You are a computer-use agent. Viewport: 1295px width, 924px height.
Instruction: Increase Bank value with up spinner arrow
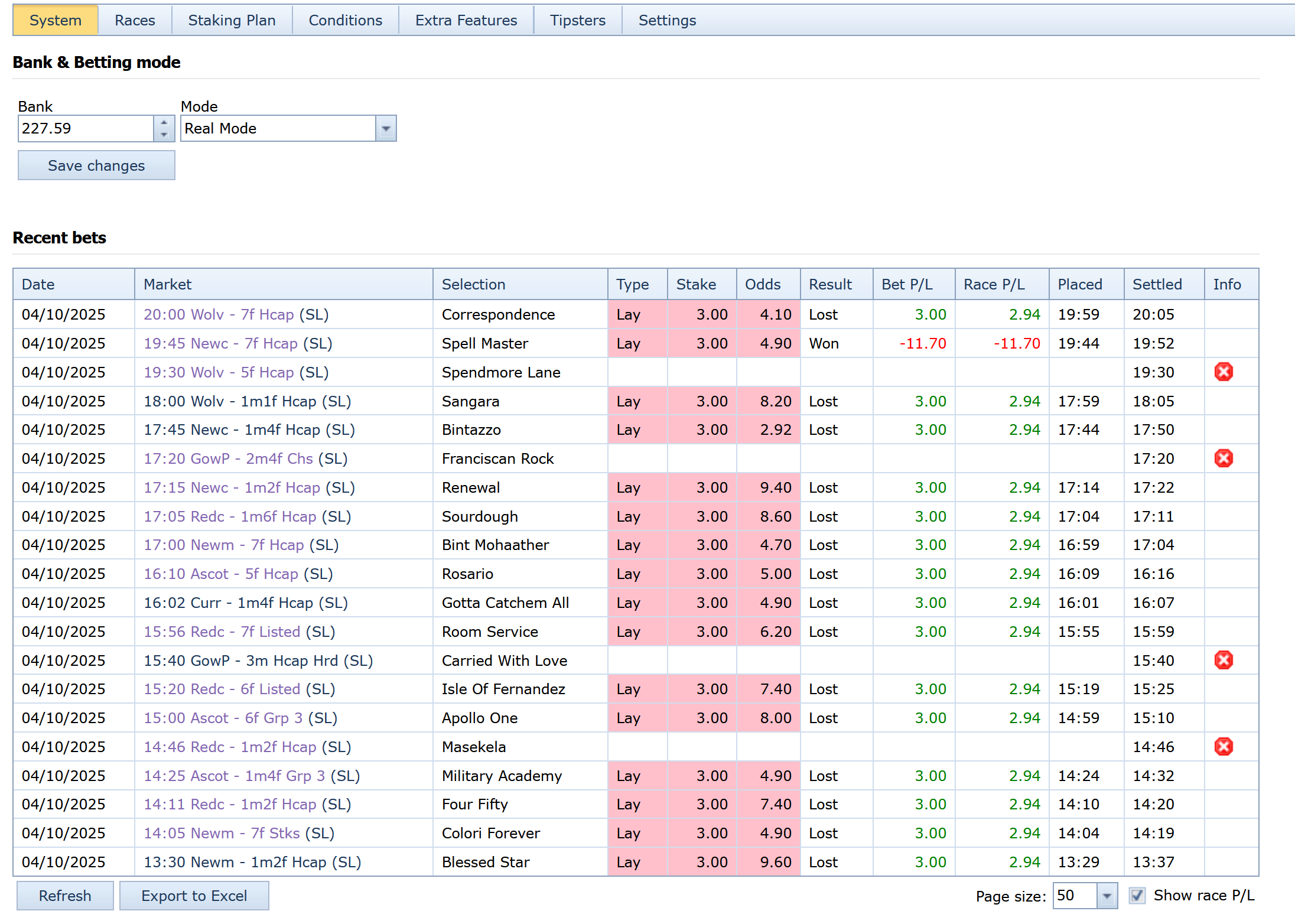click(x=164, y=122)
